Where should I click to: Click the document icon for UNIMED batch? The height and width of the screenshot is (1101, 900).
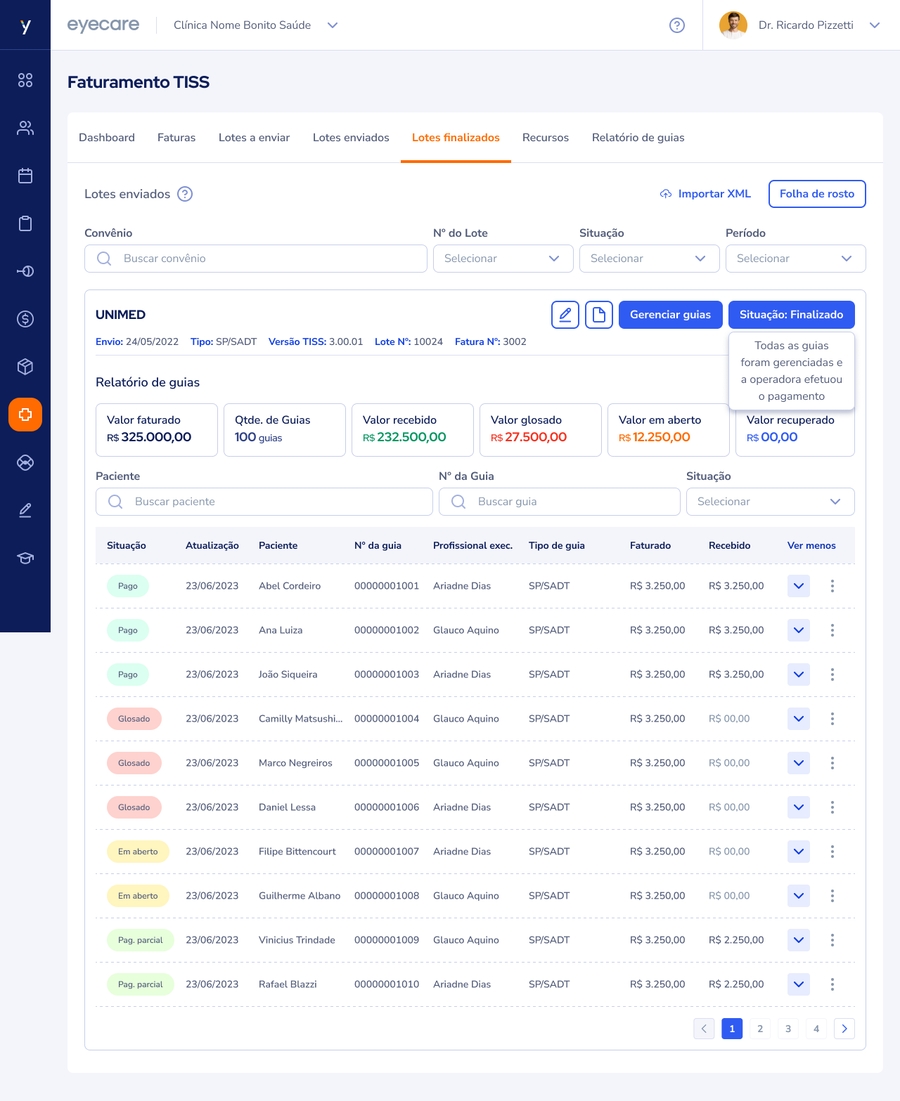(x=598, y=315)
